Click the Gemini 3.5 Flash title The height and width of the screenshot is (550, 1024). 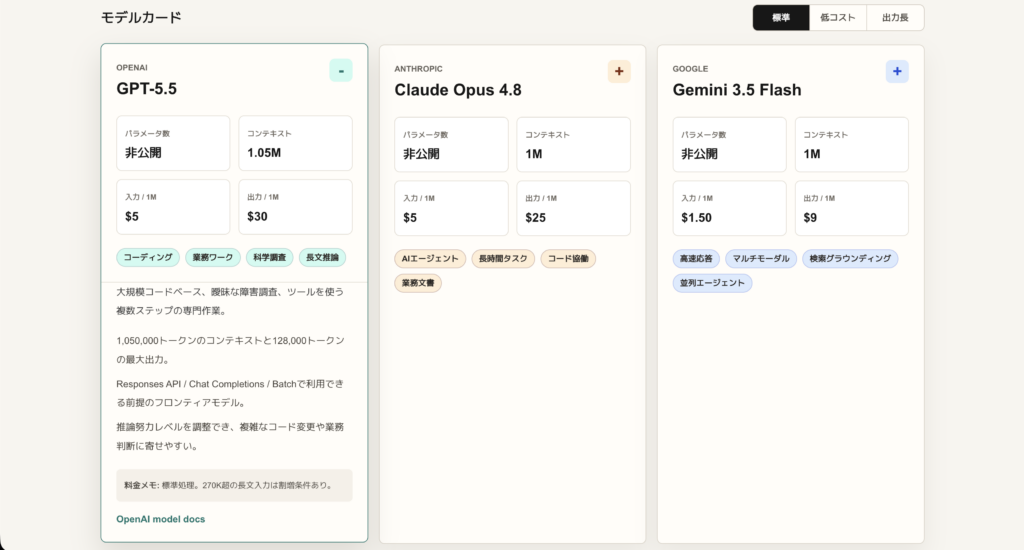pyautogui.click(x=737, y=90)
